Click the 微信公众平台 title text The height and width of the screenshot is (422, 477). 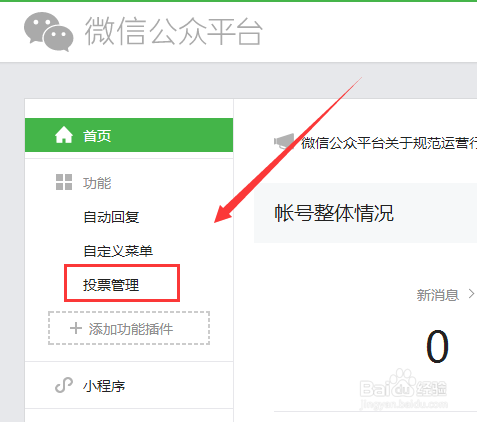click(x=174, y=31)
